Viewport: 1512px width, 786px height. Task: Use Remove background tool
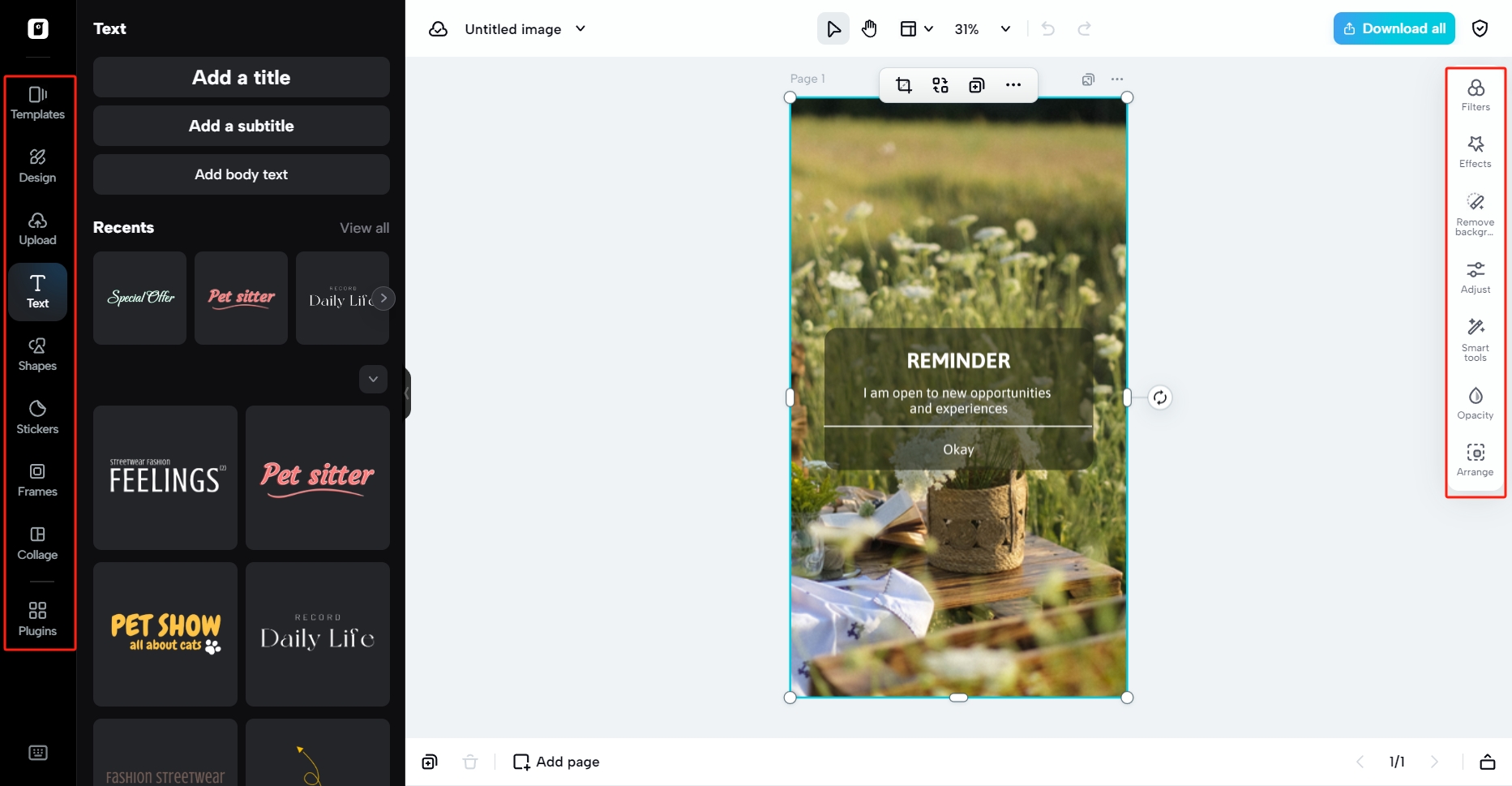[1476, 214]
